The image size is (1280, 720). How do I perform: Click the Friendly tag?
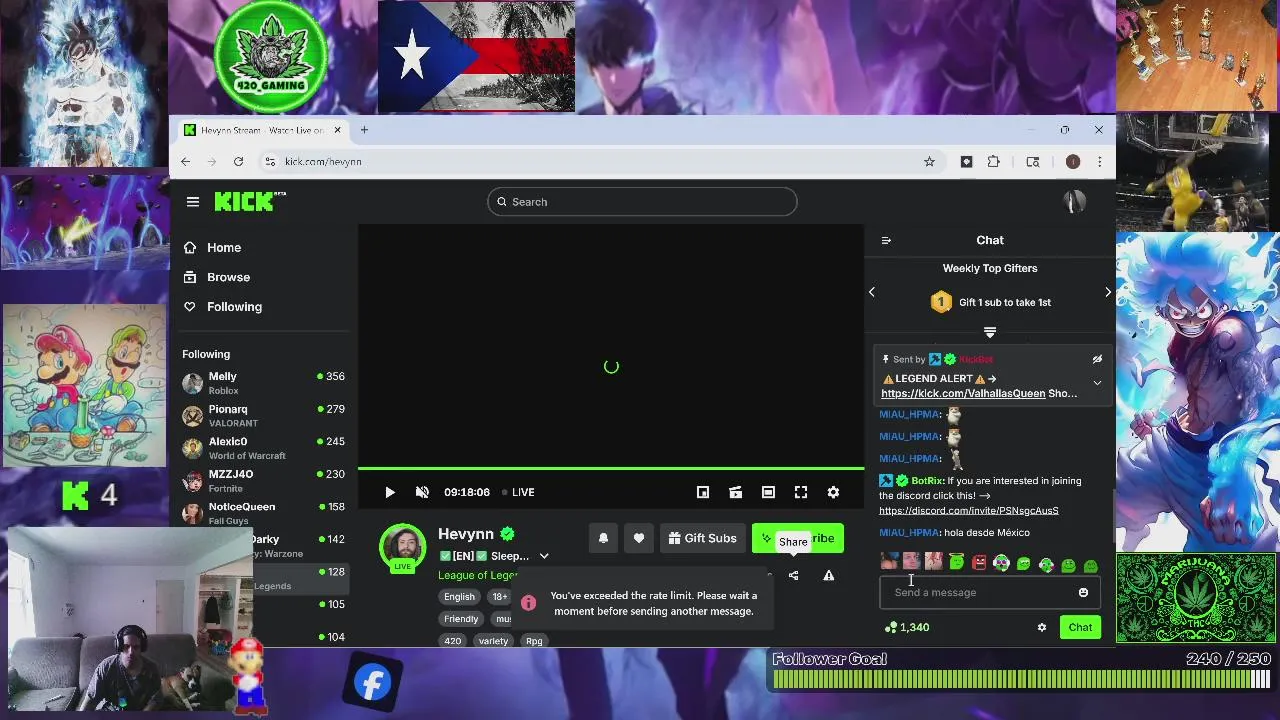[461, 619]
